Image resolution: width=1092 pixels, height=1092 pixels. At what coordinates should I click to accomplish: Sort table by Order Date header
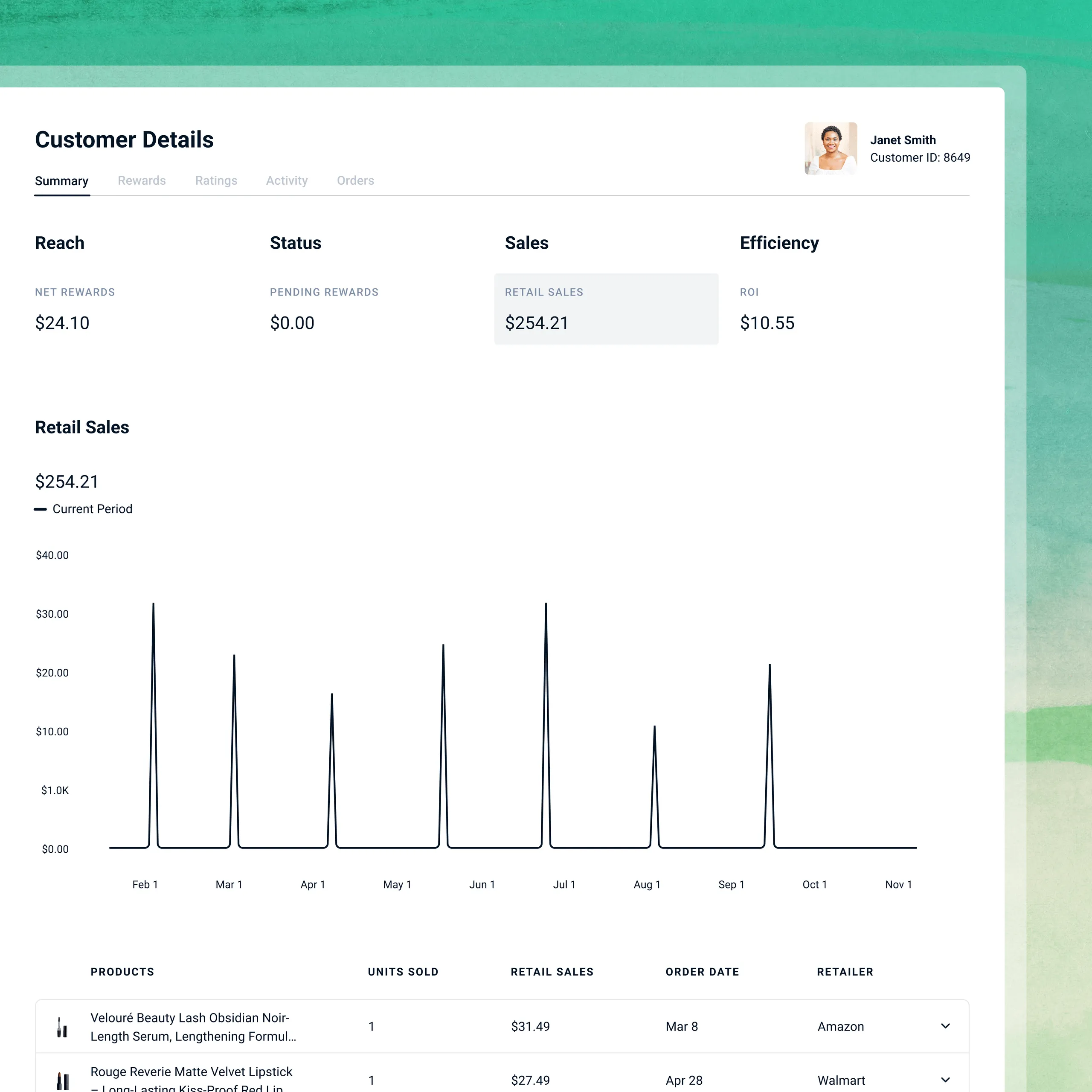pyautogui.click(x=702, y=972)
